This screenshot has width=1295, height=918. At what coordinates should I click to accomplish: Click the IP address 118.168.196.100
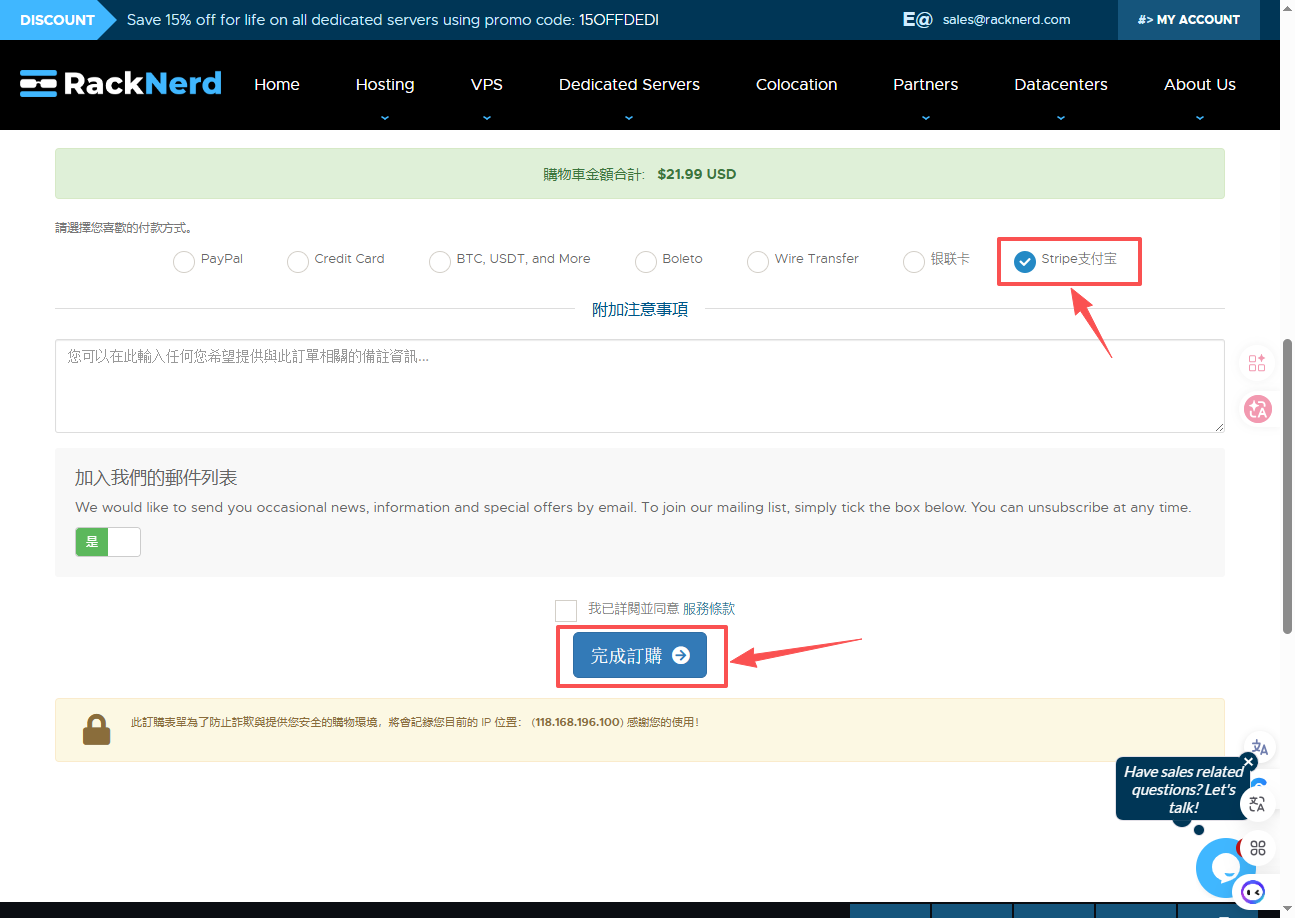[x=577, y=722]
